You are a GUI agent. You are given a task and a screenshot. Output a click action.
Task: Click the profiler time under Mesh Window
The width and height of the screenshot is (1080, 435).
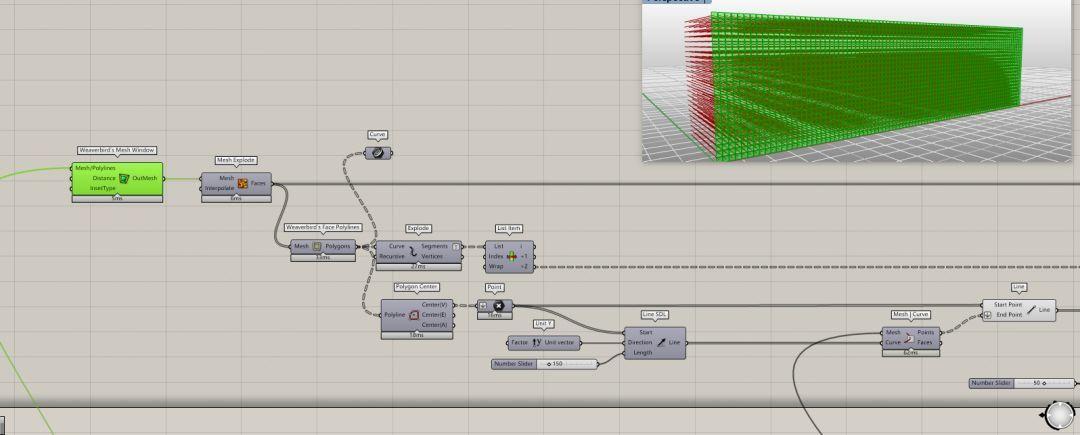point(117,199)
